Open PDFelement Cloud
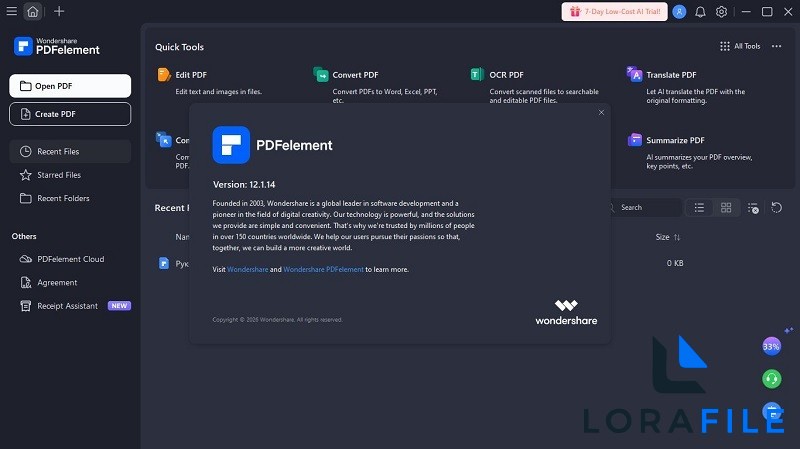800x449 pixels. click(x=70, y=259)
